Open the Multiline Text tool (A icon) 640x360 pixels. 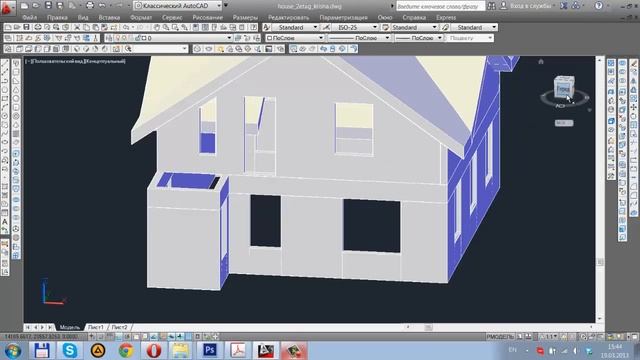pos(5,222)
